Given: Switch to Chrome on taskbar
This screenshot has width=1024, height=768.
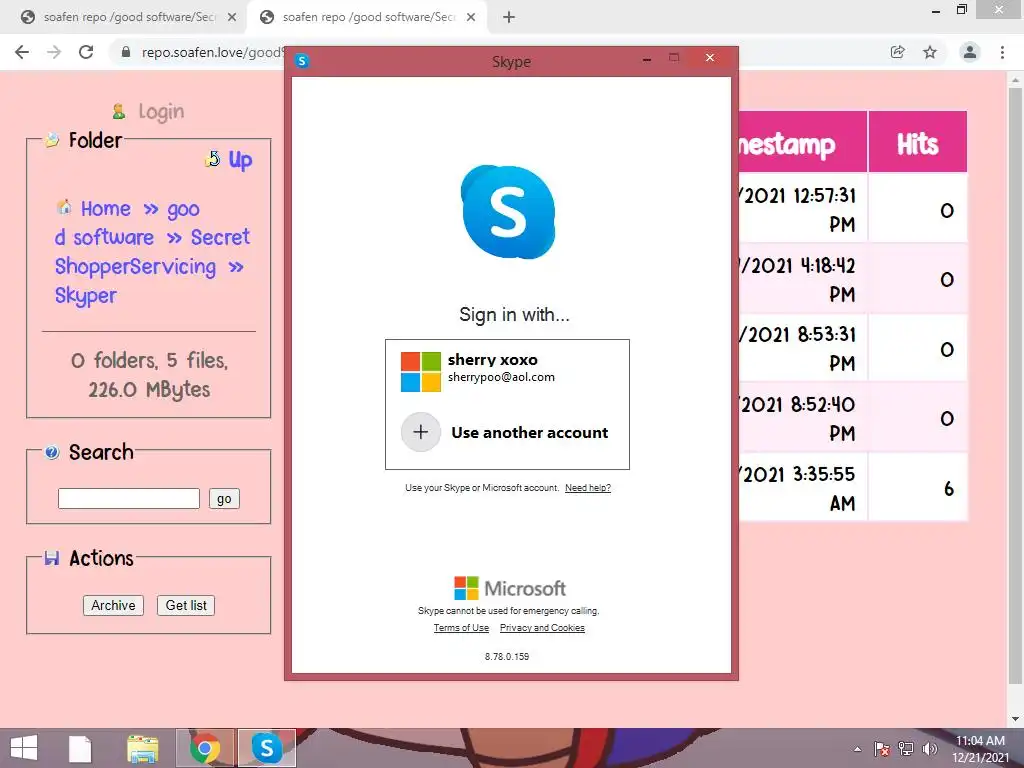Looking at the screenshot, I should point(204,748).
